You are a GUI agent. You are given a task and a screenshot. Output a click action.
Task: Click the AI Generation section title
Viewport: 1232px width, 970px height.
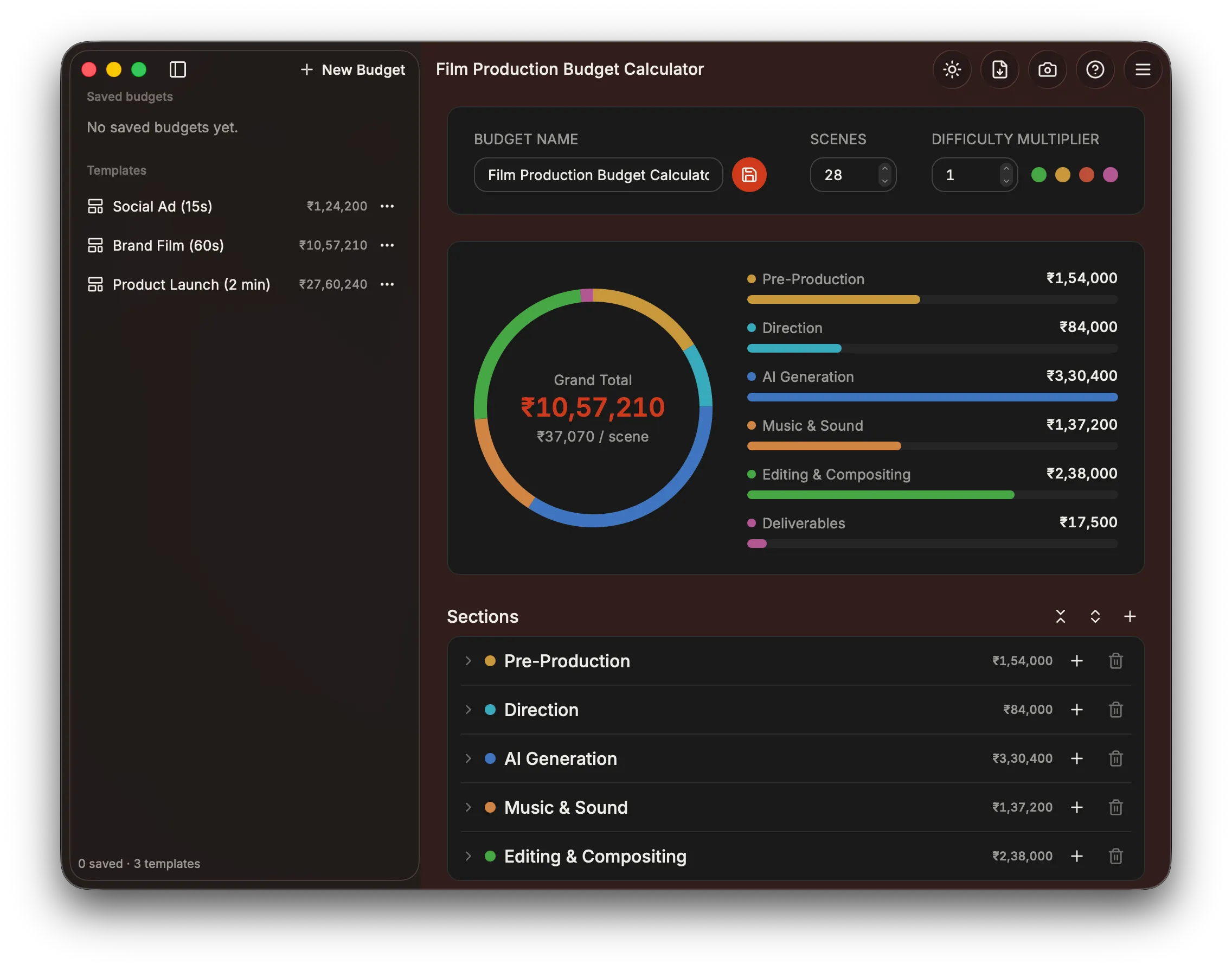pyautogui.click(x=560, y=759)
